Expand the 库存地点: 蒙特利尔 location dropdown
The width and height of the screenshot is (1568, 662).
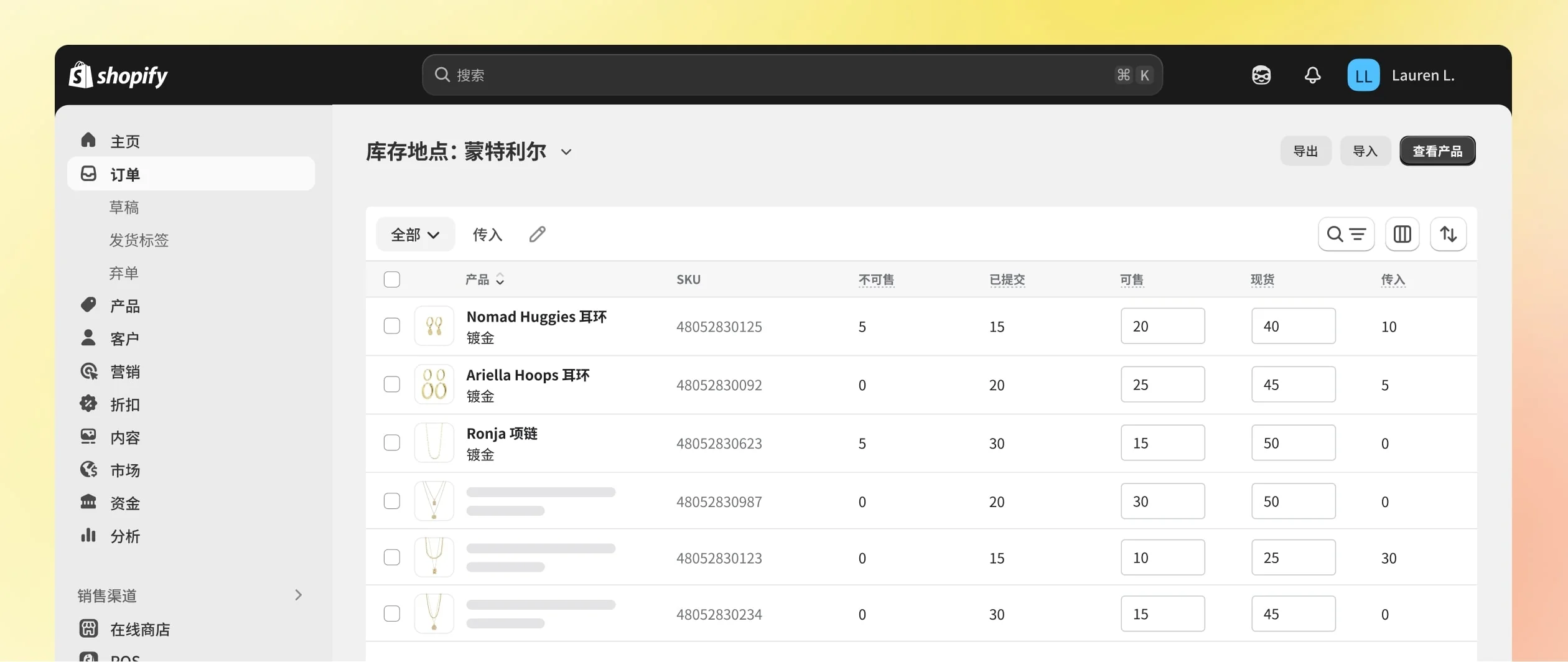pos(566,152)
